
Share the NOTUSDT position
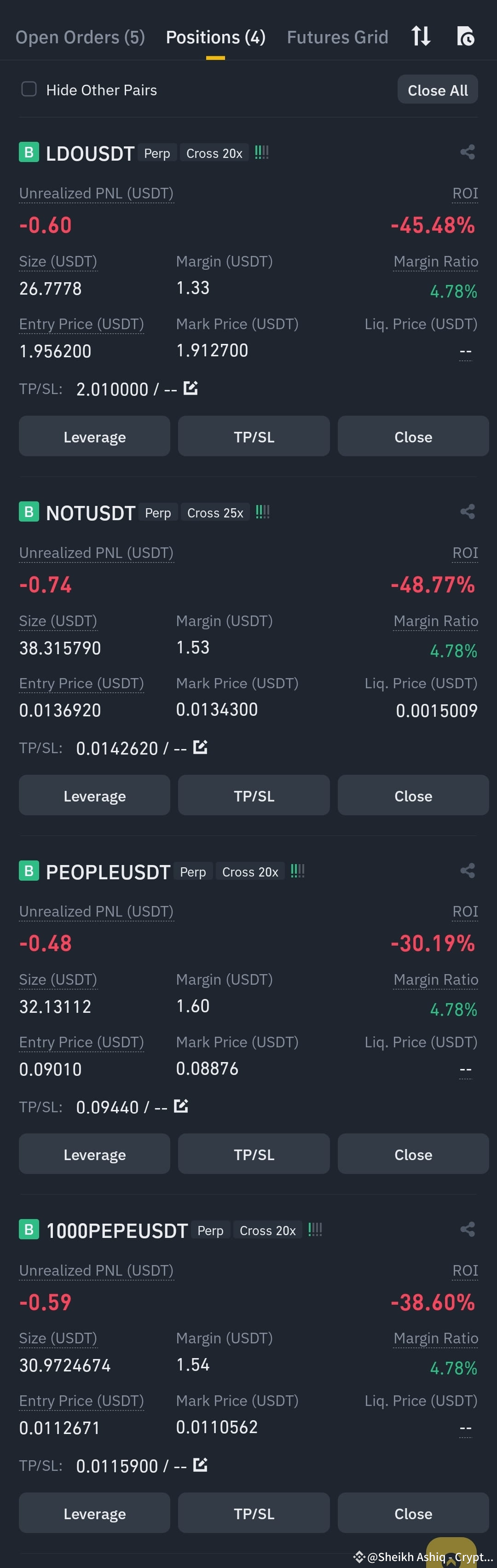point(467,511)
